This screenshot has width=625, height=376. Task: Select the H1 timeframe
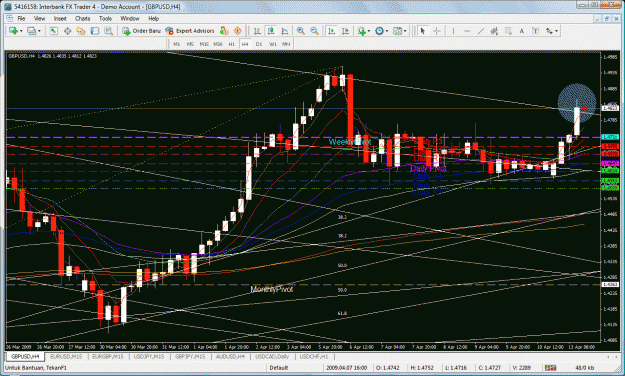point(232,44)
